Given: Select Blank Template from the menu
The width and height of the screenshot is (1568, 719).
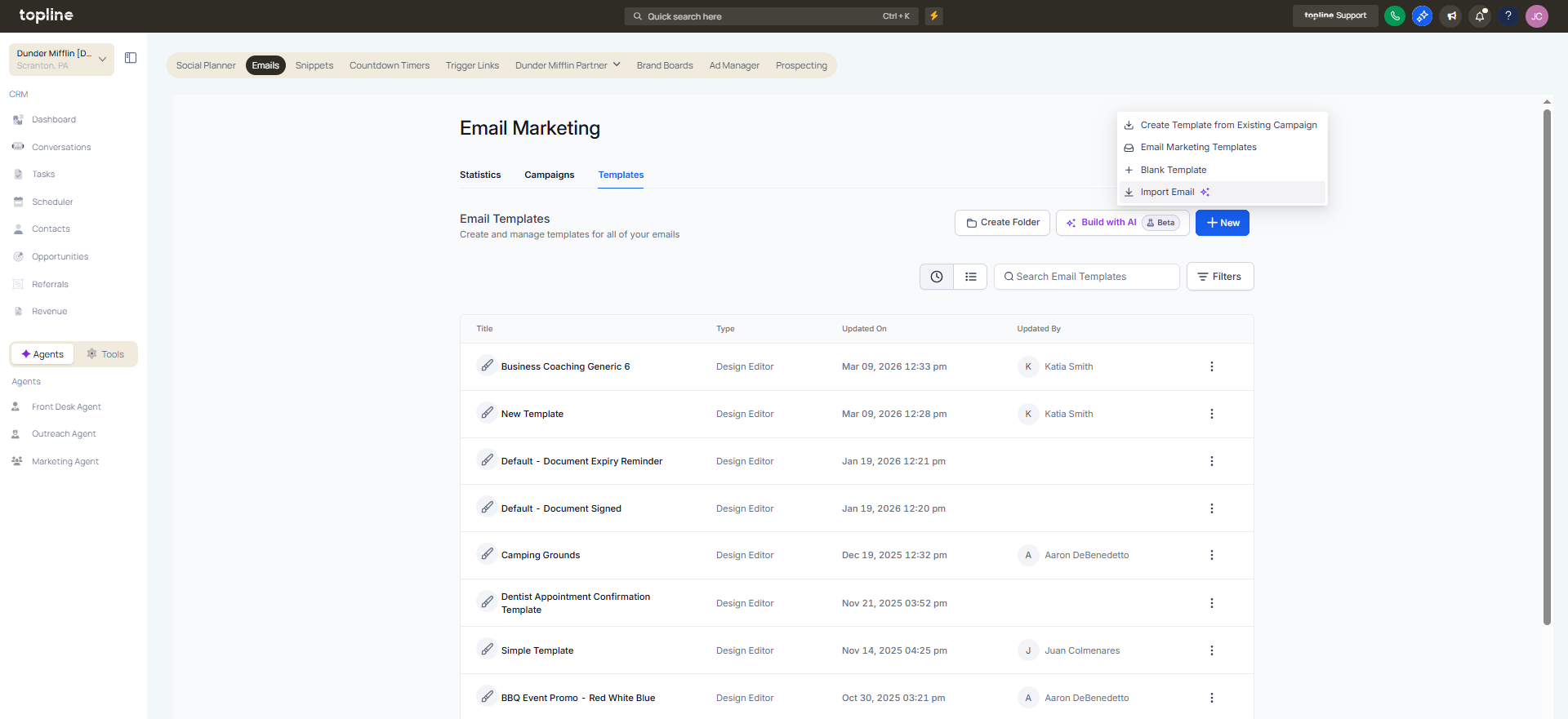Looking at the screenshot, I should tap(1222, 170).
